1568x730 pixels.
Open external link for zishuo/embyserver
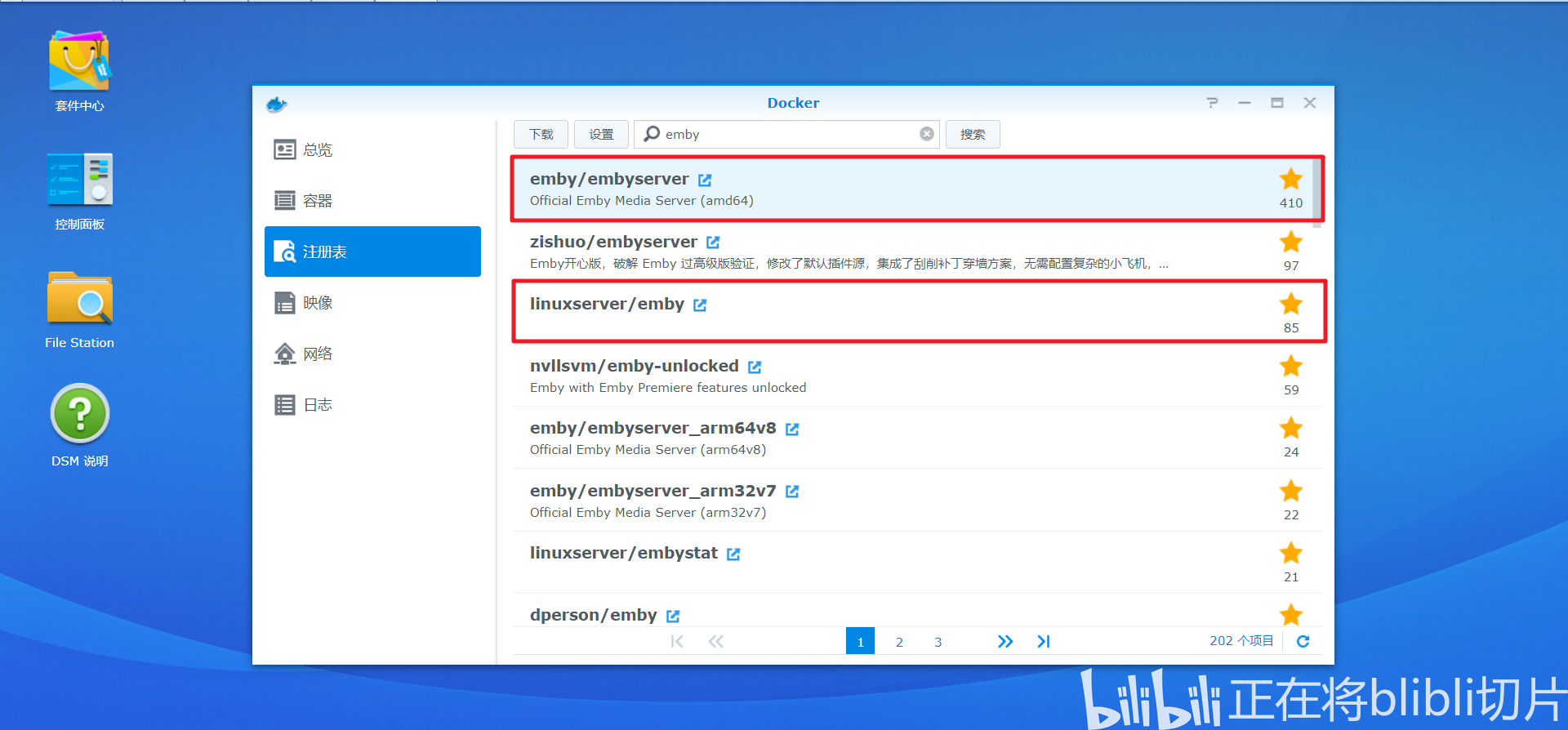click(713, 243)
